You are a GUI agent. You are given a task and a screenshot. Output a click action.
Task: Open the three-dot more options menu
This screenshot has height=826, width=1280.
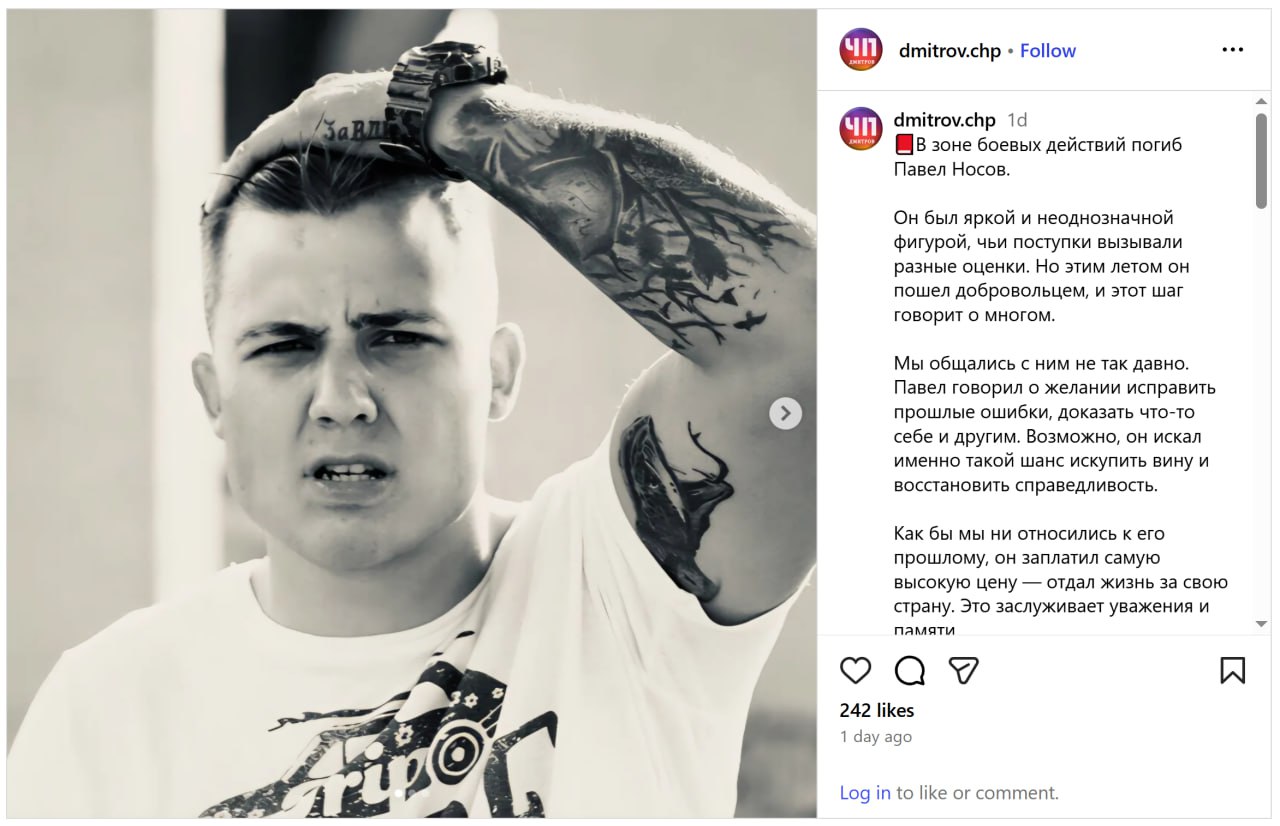click(x=1233, y=50)
